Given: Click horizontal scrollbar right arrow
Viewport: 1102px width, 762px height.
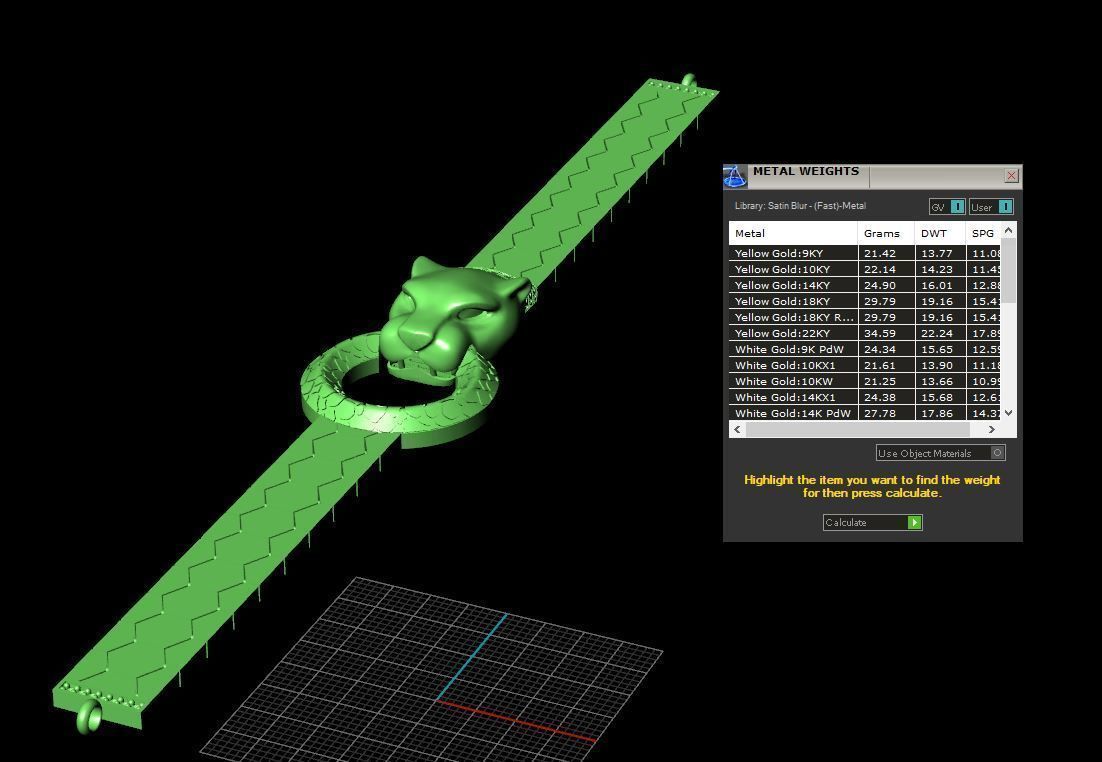Looking at the screenshot, I should [x=992, y=430].
